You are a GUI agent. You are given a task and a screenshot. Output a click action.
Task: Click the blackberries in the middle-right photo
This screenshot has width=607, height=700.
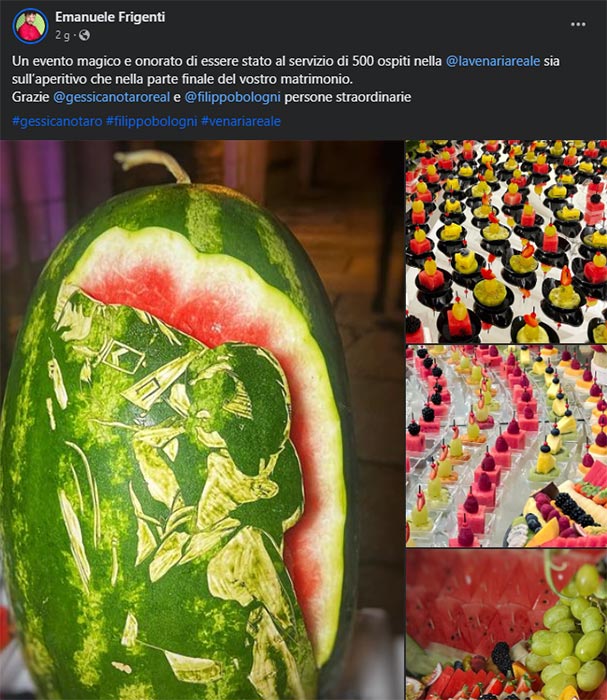(x=572, y=510)
